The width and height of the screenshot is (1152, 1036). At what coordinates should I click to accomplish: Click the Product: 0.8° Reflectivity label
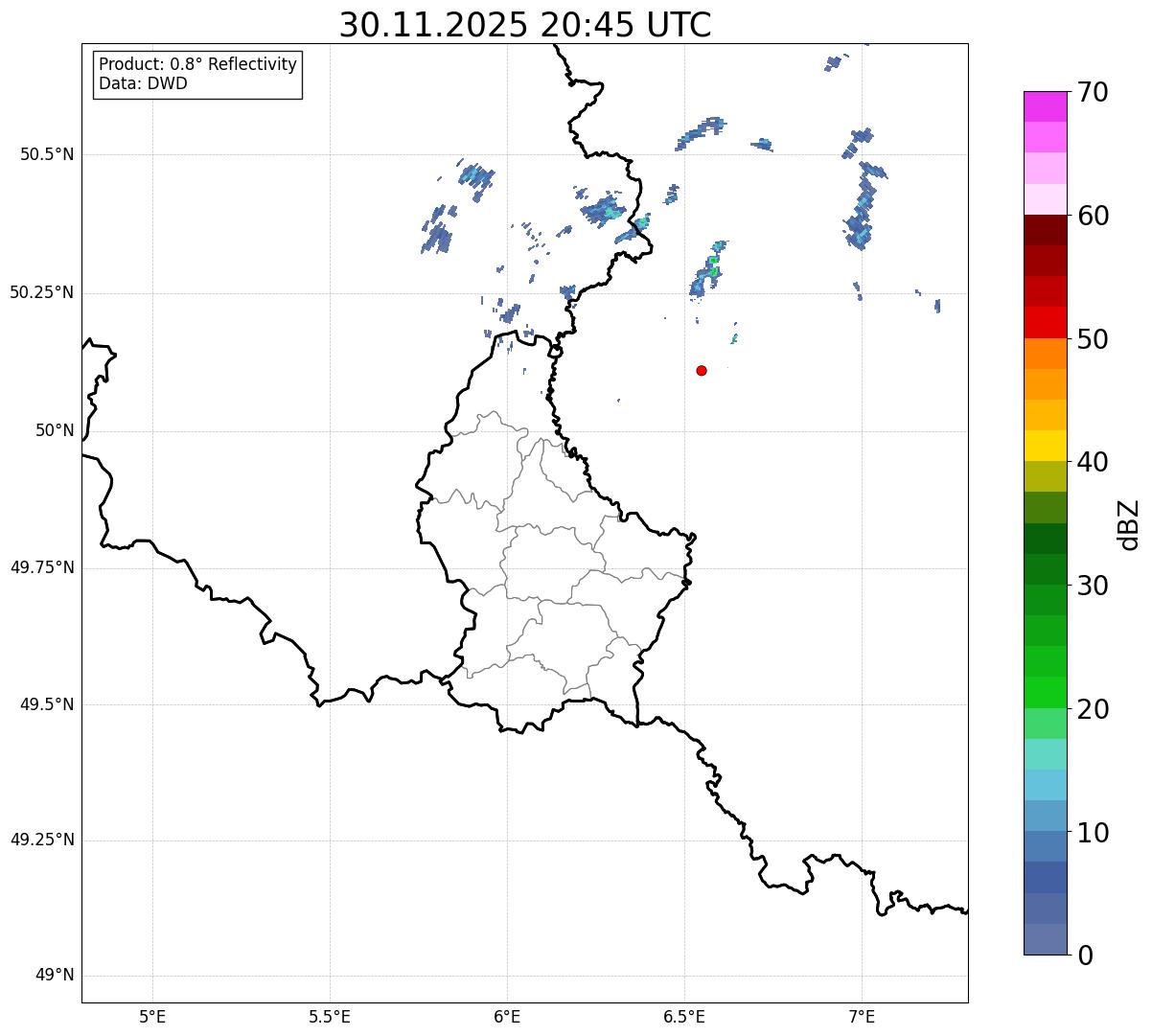pos(198,64)
